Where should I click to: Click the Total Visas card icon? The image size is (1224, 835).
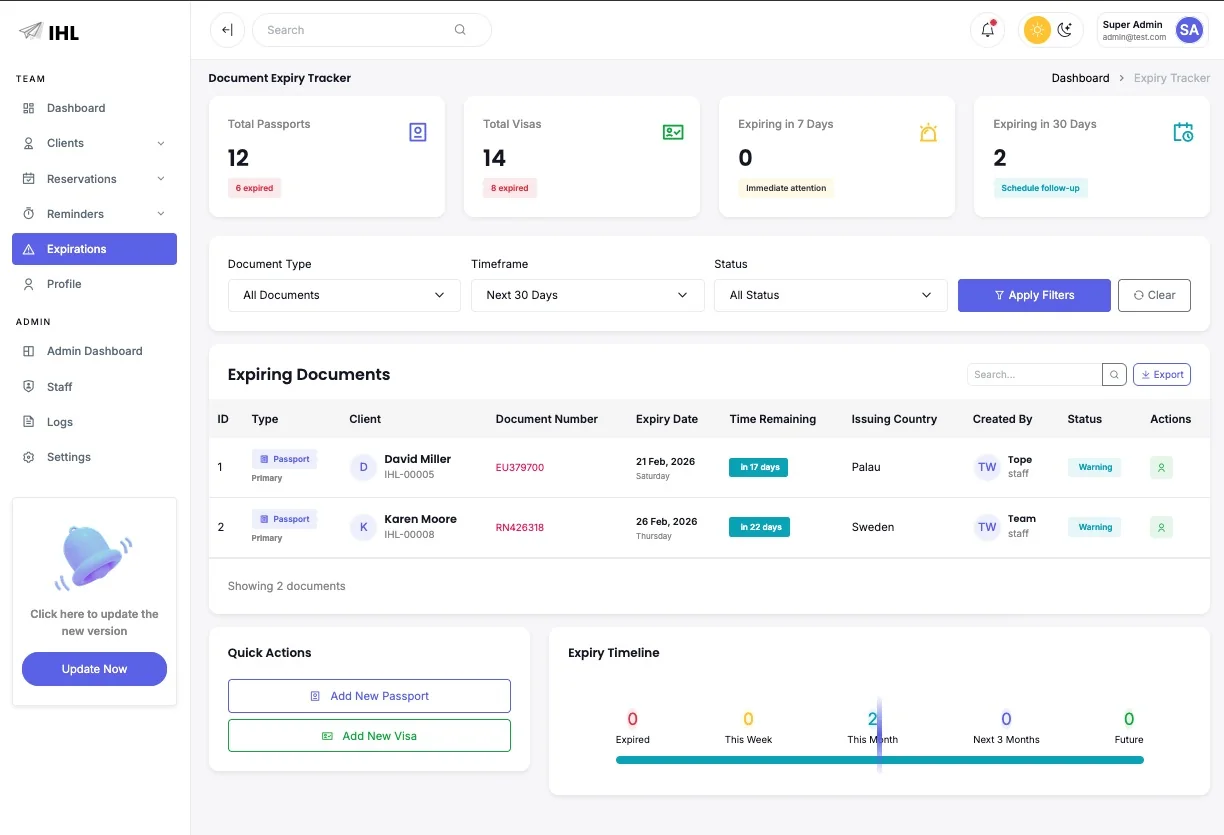(x=673, y=132)
